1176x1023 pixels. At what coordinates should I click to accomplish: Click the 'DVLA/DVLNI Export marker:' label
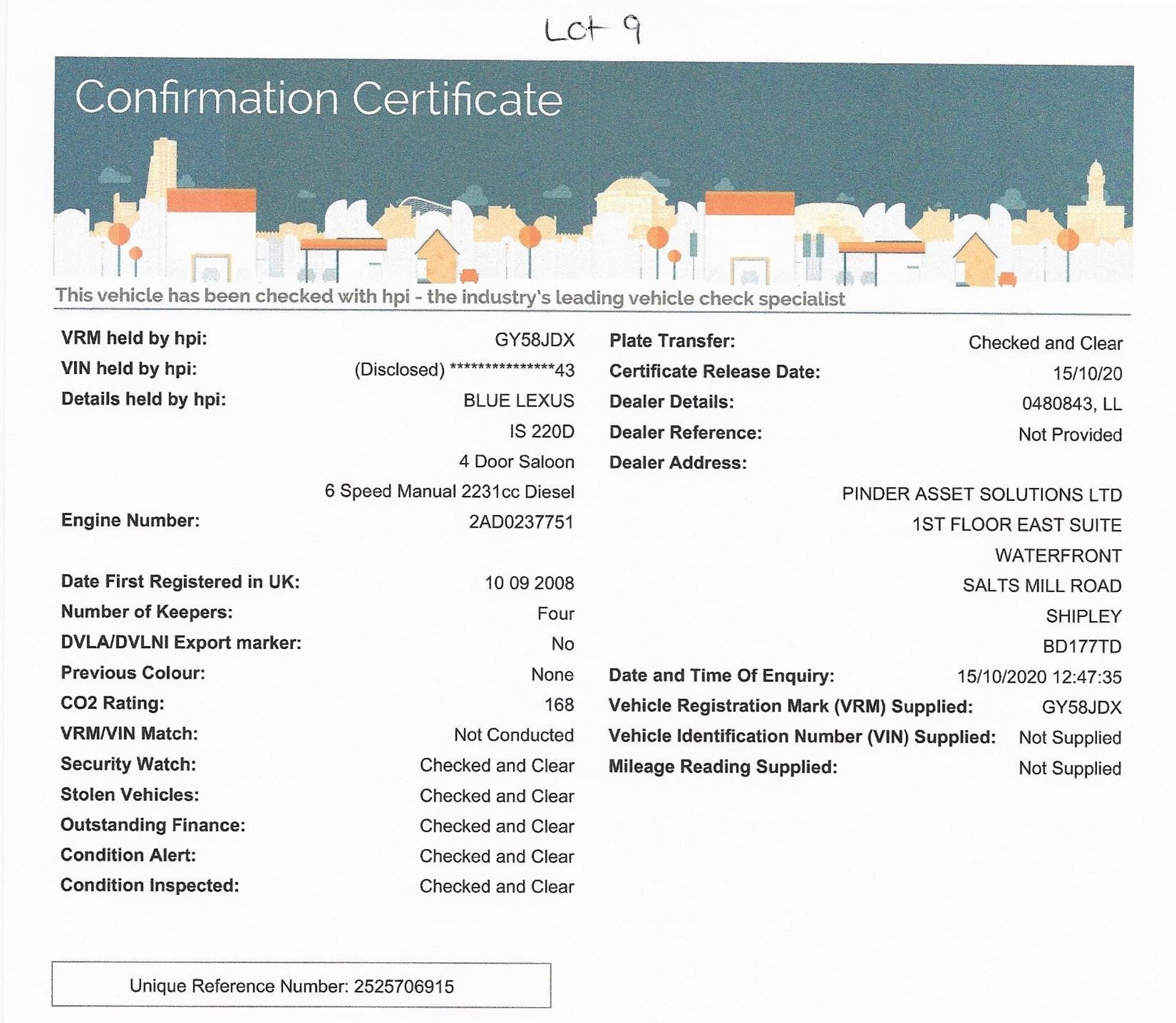tap(181, 643)
